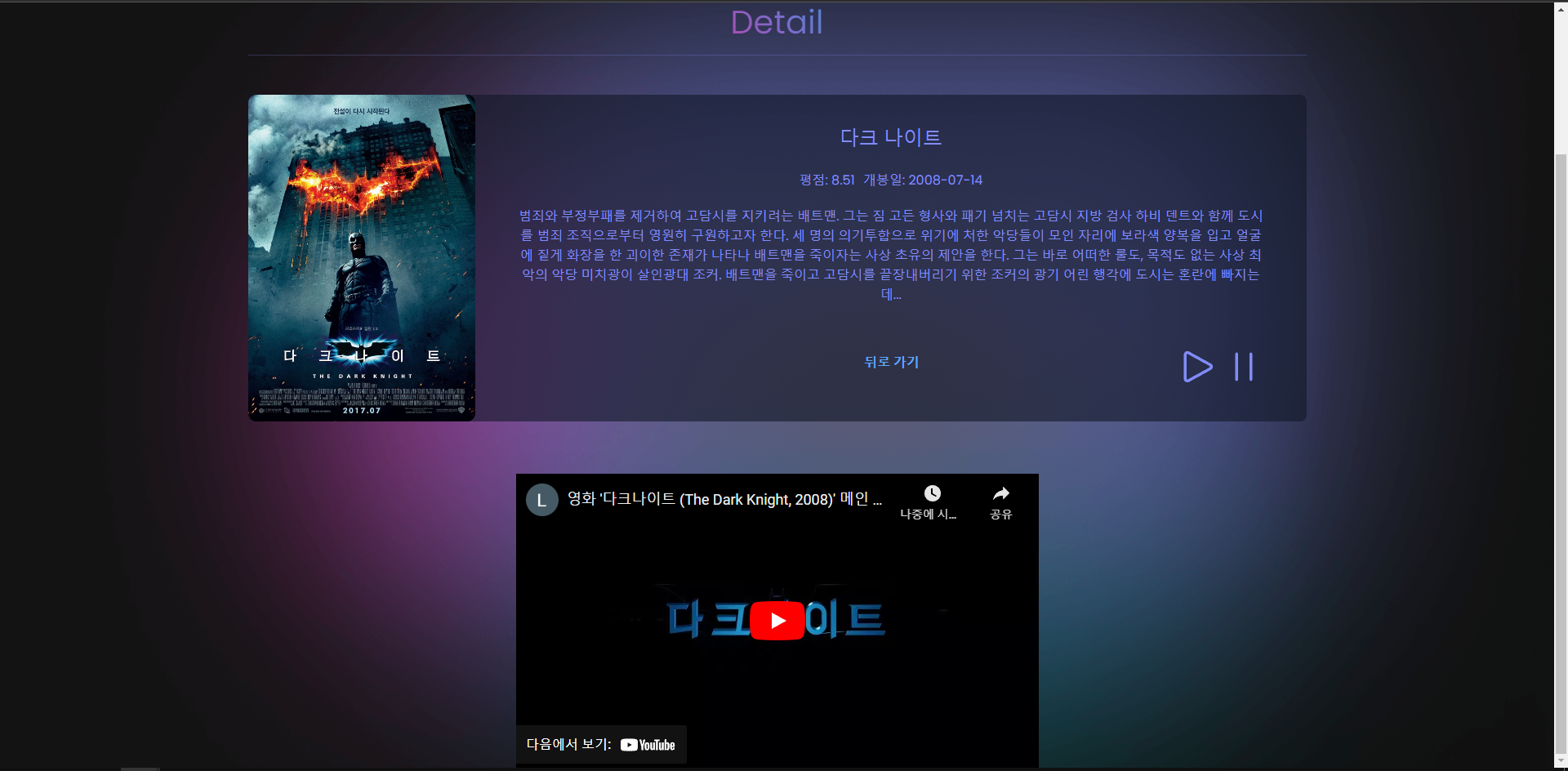
Task: Click the 다크 나이트 movie title
Action: click(x=890, y=137)
